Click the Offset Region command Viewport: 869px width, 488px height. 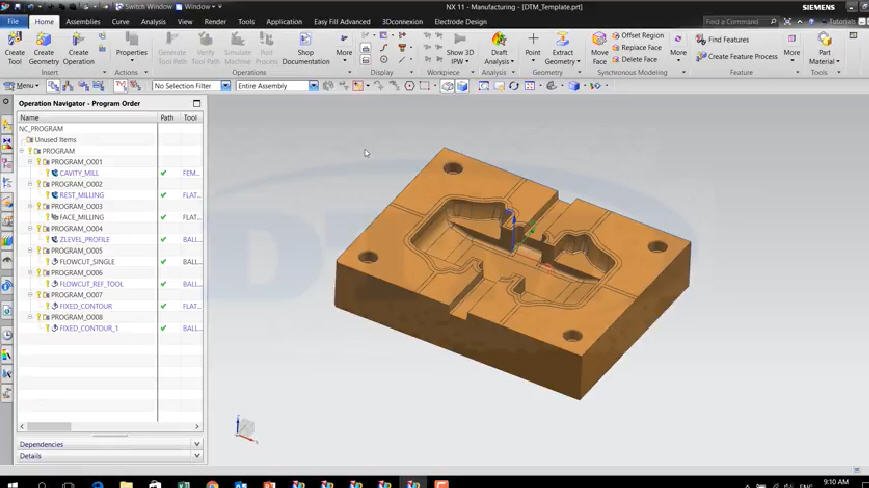tap(638, 35)
